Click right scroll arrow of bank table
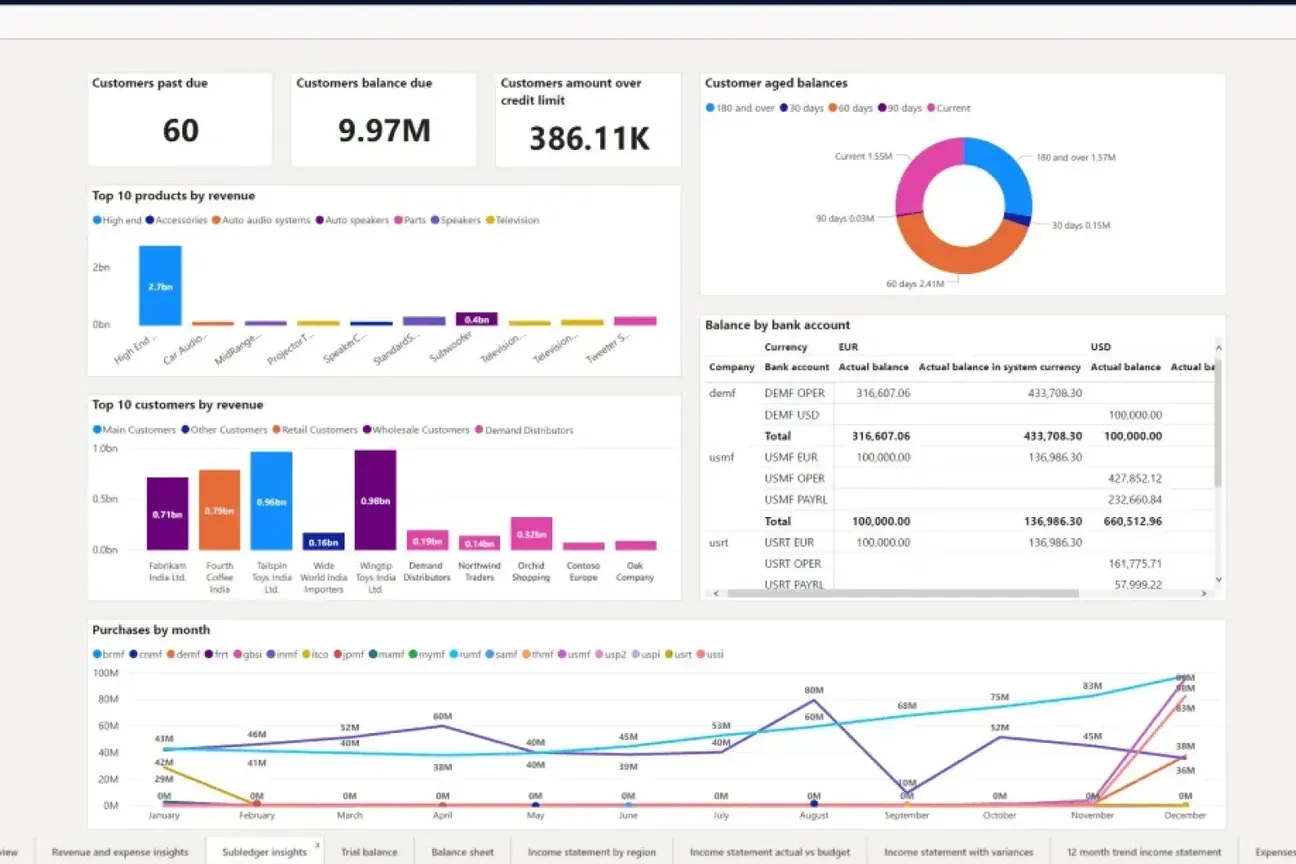 1204,593
